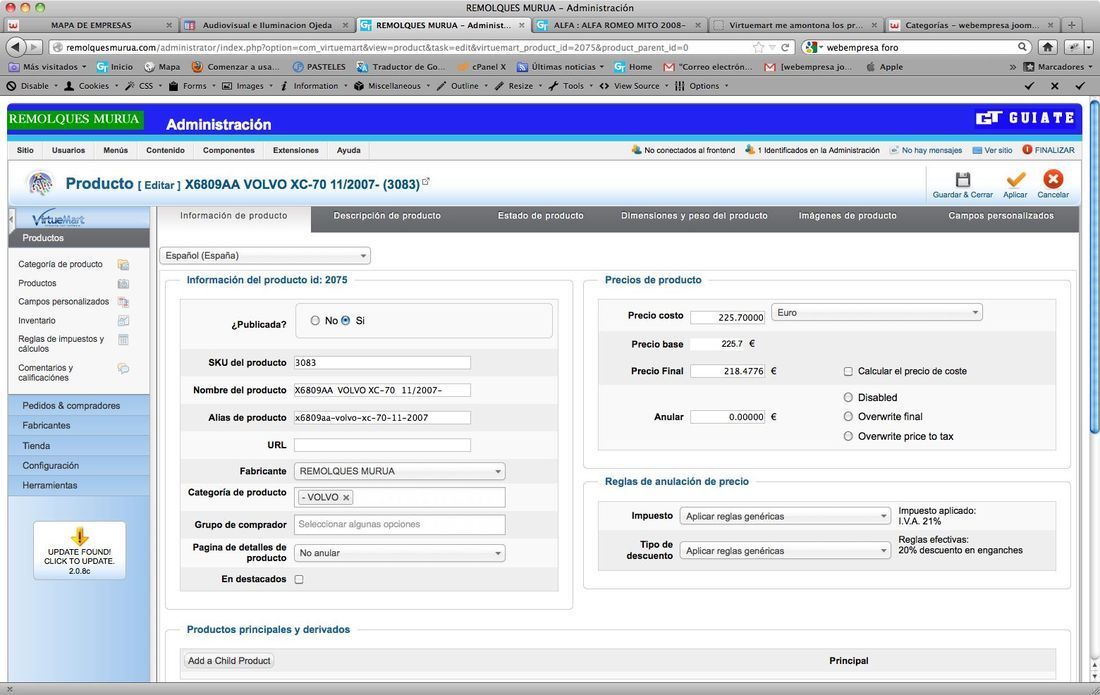Collapse the VirtueMart sidebar arrow
Viewport: 1100px width, 695px height.
(x=11, y=220)
